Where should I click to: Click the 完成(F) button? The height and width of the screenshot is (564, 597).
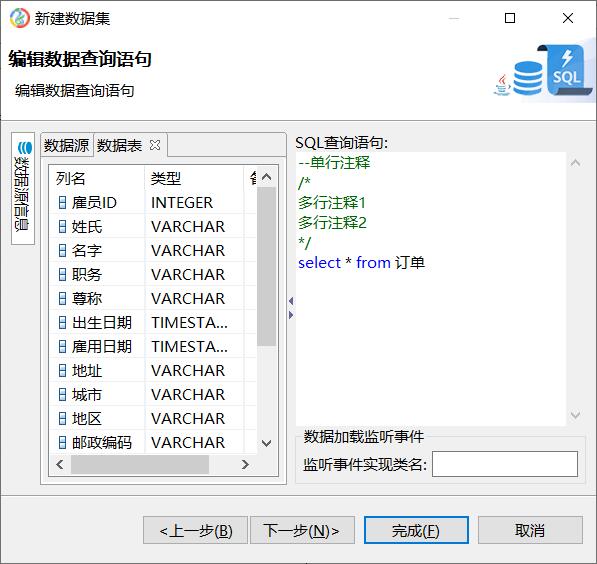pos(416,530)
